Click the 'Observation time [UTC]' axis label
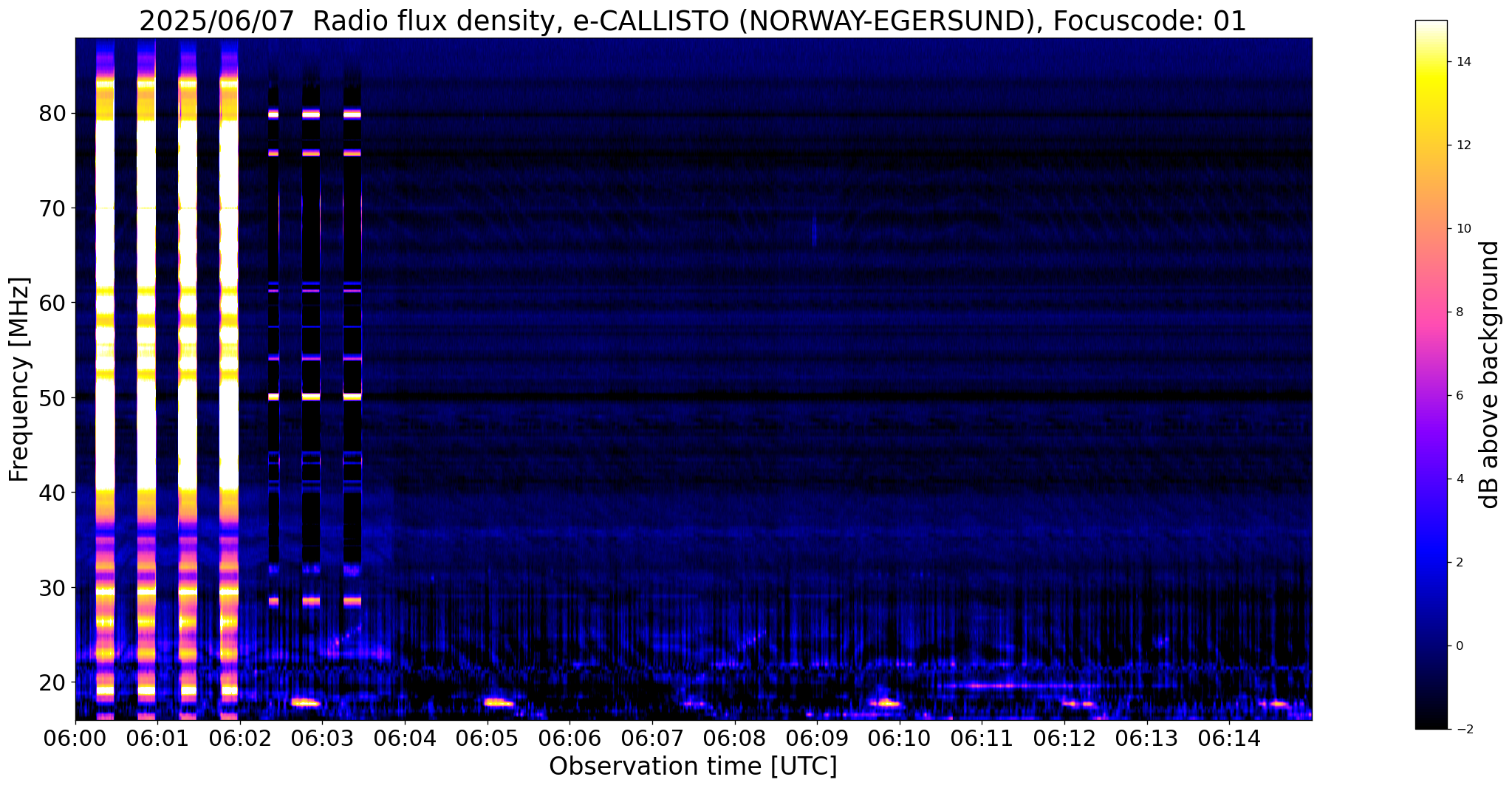Screen dimensions: 1512x788 pos(693,767)
